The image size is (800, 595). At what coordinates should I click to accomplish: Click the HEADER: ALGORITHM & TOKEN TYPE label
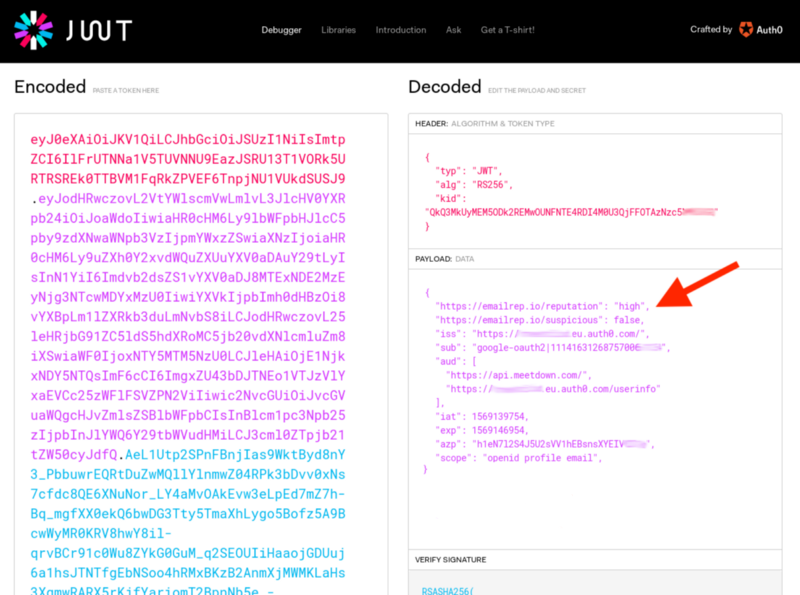point(485,123)
